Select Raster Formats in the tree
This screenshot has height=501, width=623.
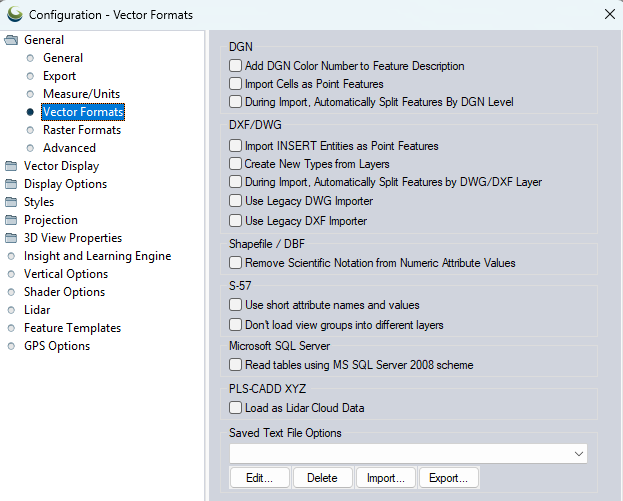click(x=82, y=130)
